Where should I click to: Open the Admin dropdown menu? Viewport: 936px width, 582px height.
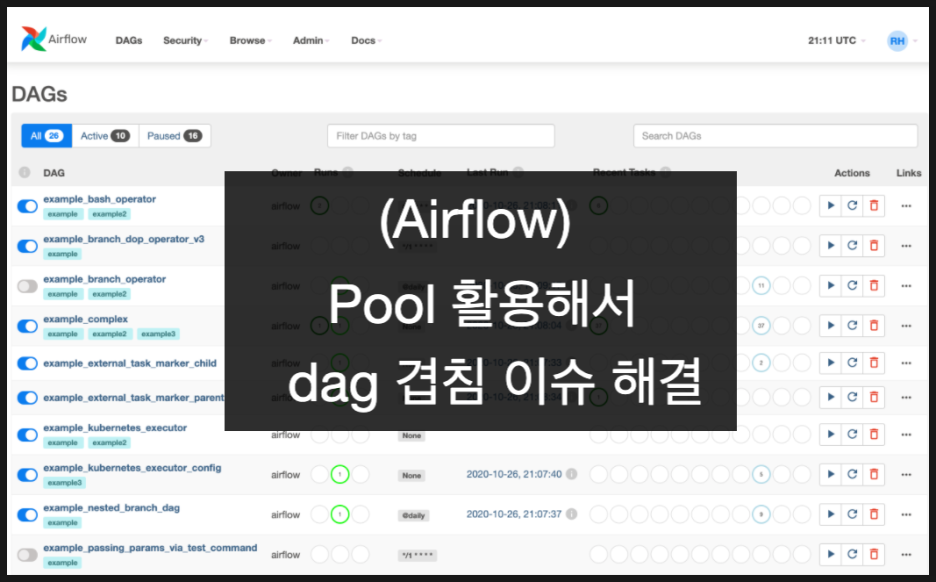point(311,41)
